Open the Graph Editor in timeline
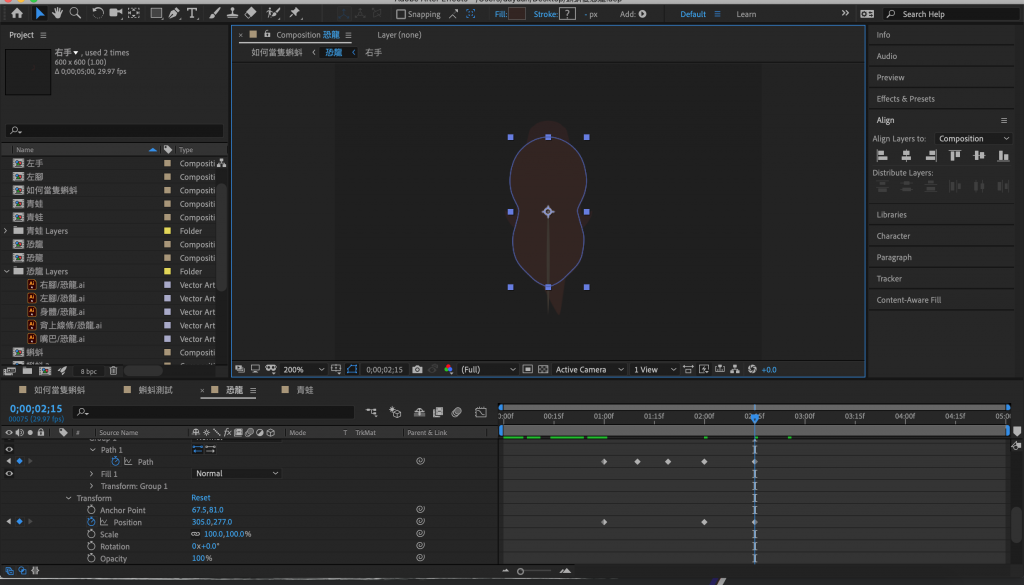 click(481, 411)
